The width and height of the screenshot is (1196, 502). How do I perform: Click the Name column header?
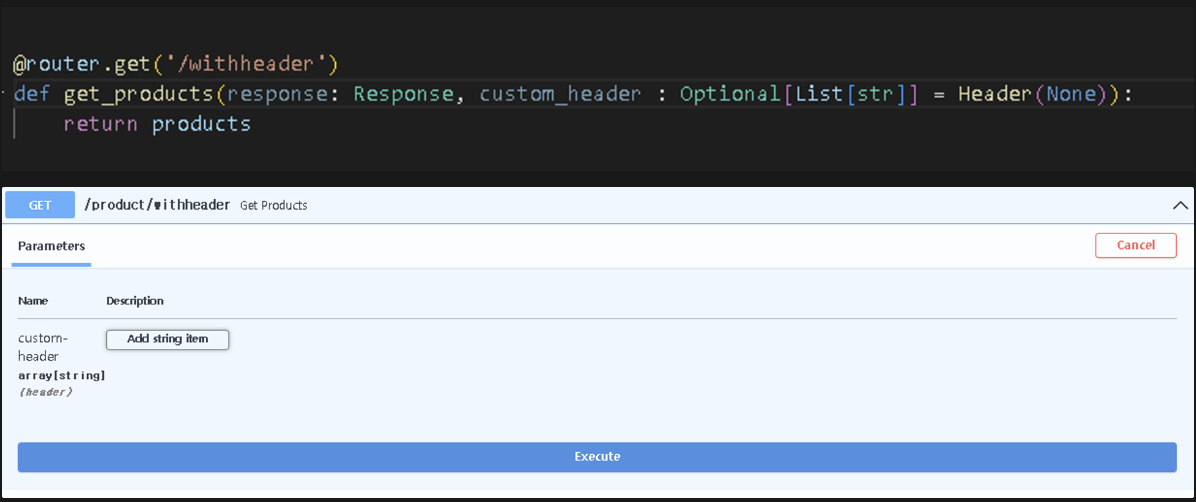33,300
